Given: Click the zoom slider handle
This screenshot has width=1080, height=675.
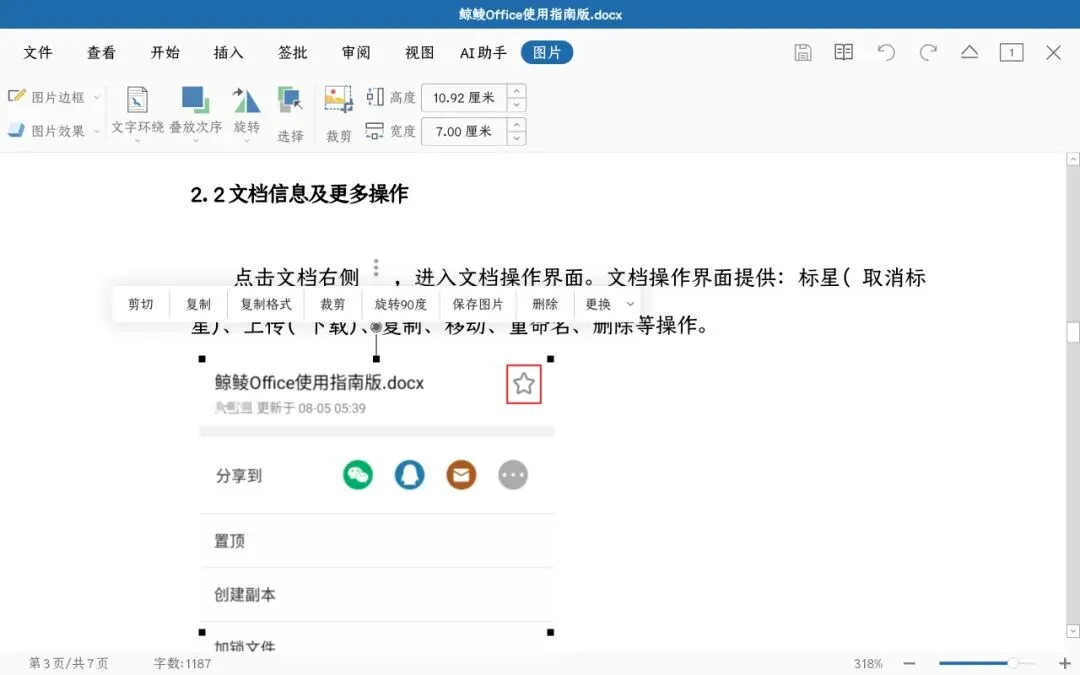Looking at the screenshot, I should tap(1013, 663).
